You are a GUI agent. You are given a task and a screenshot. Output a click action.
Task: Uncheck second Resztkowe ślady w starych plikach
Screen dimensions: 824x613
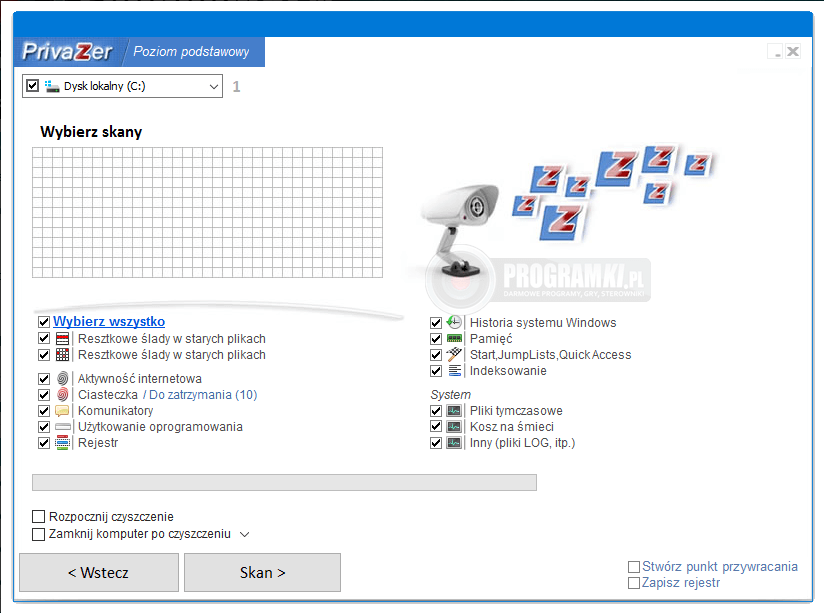pos(44,355)
